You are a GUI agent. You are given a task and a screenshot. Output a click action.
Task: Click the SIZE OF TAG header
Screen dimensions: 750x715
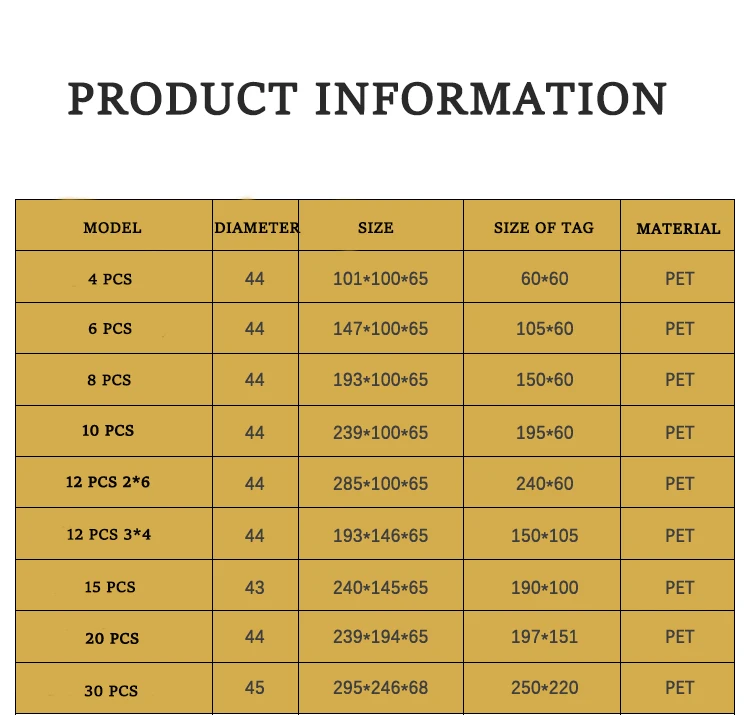click(x=543, y=228)
